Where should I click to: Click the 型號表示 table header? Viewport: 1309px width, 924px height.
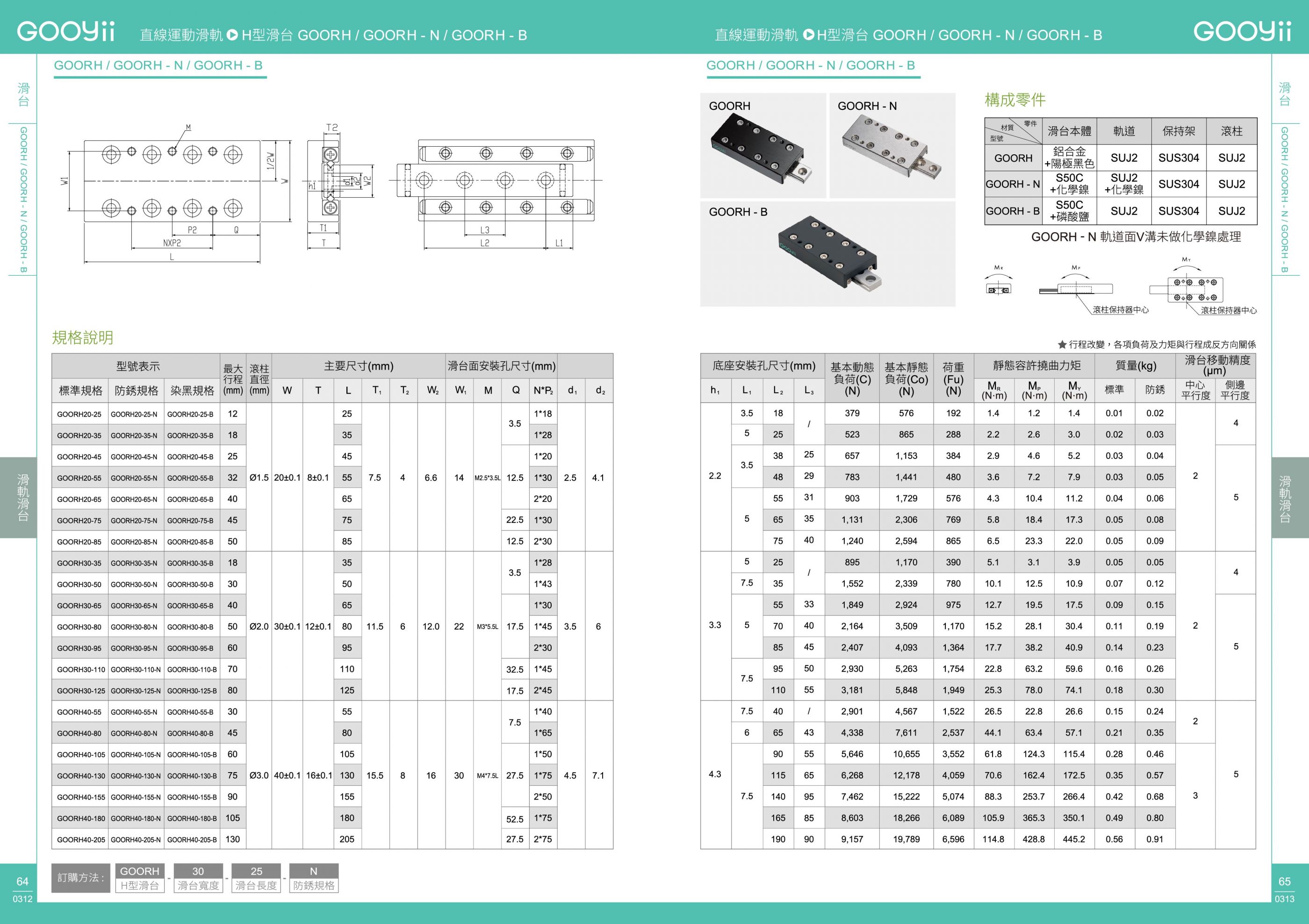coord(136,366)
